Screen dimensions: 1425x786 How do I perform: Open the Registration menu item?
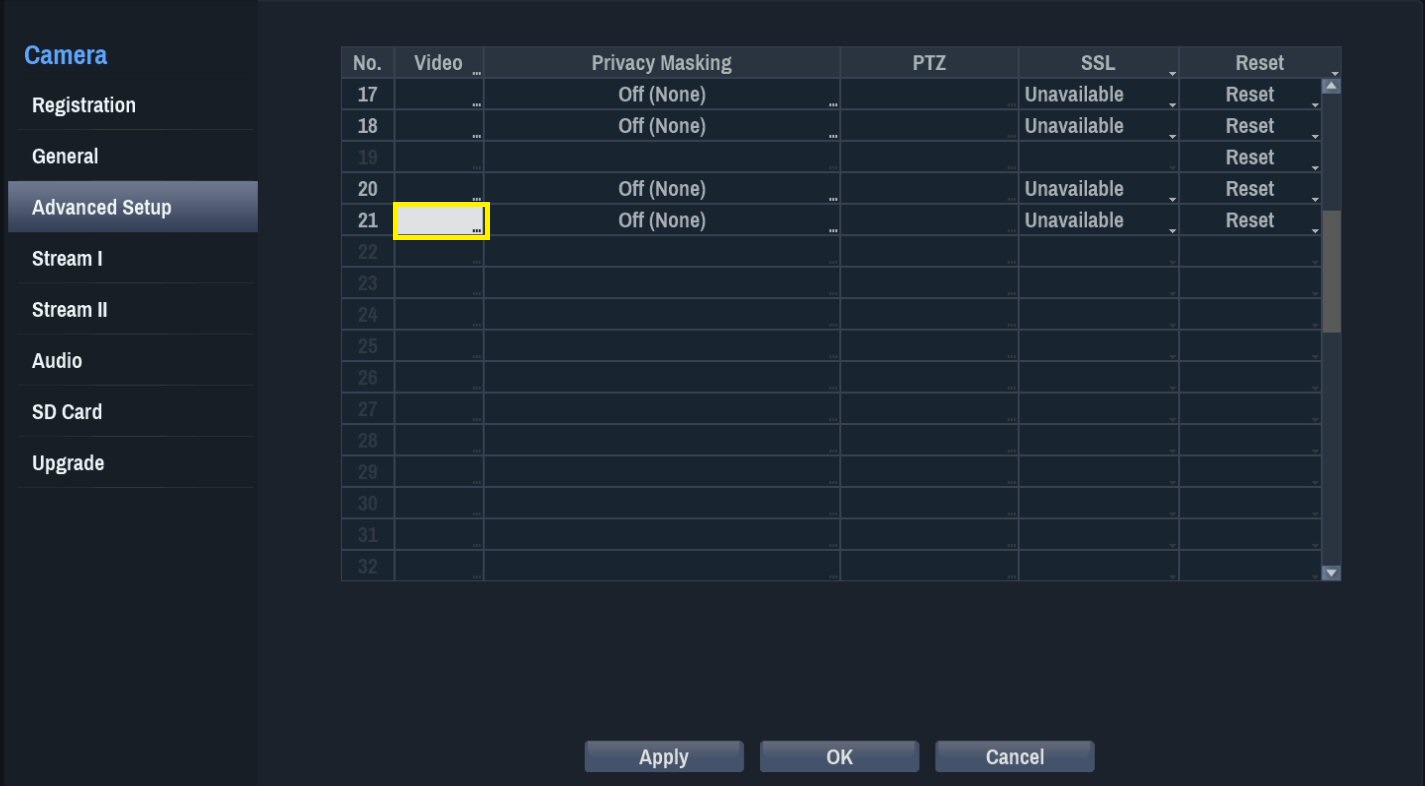point(132,105)
